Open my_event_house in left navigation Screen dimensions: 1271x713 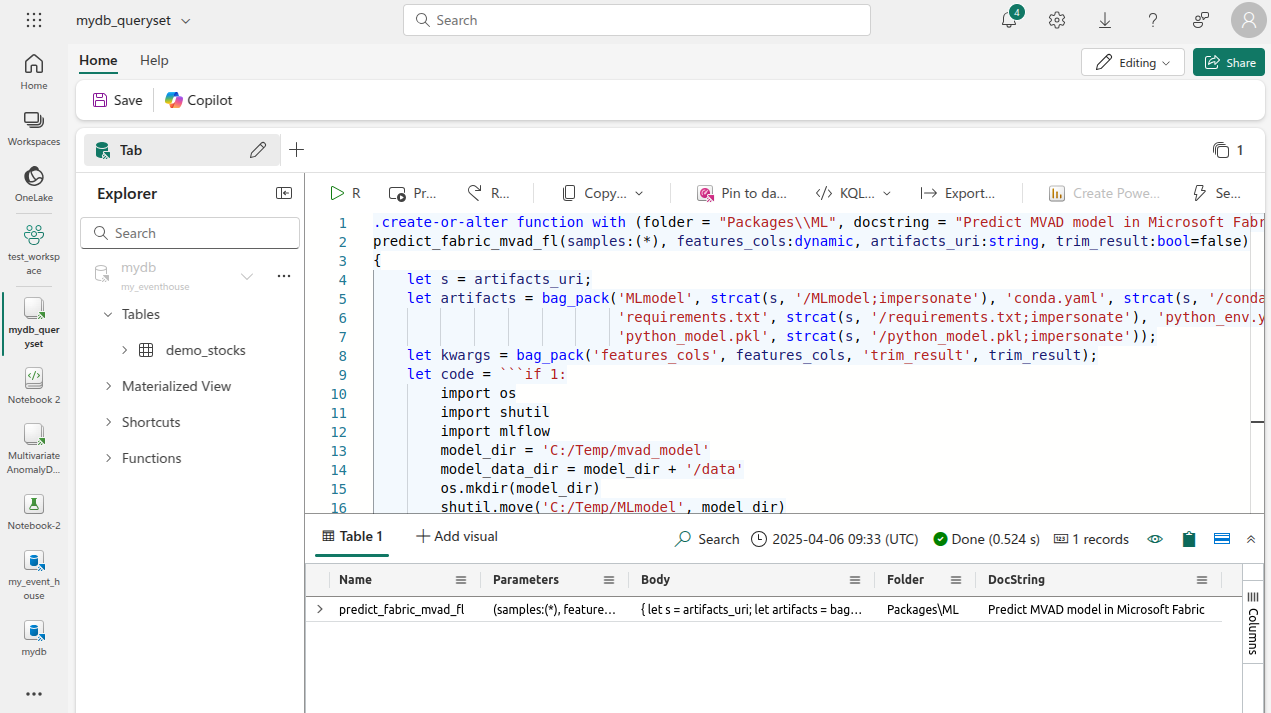(34, 575)
